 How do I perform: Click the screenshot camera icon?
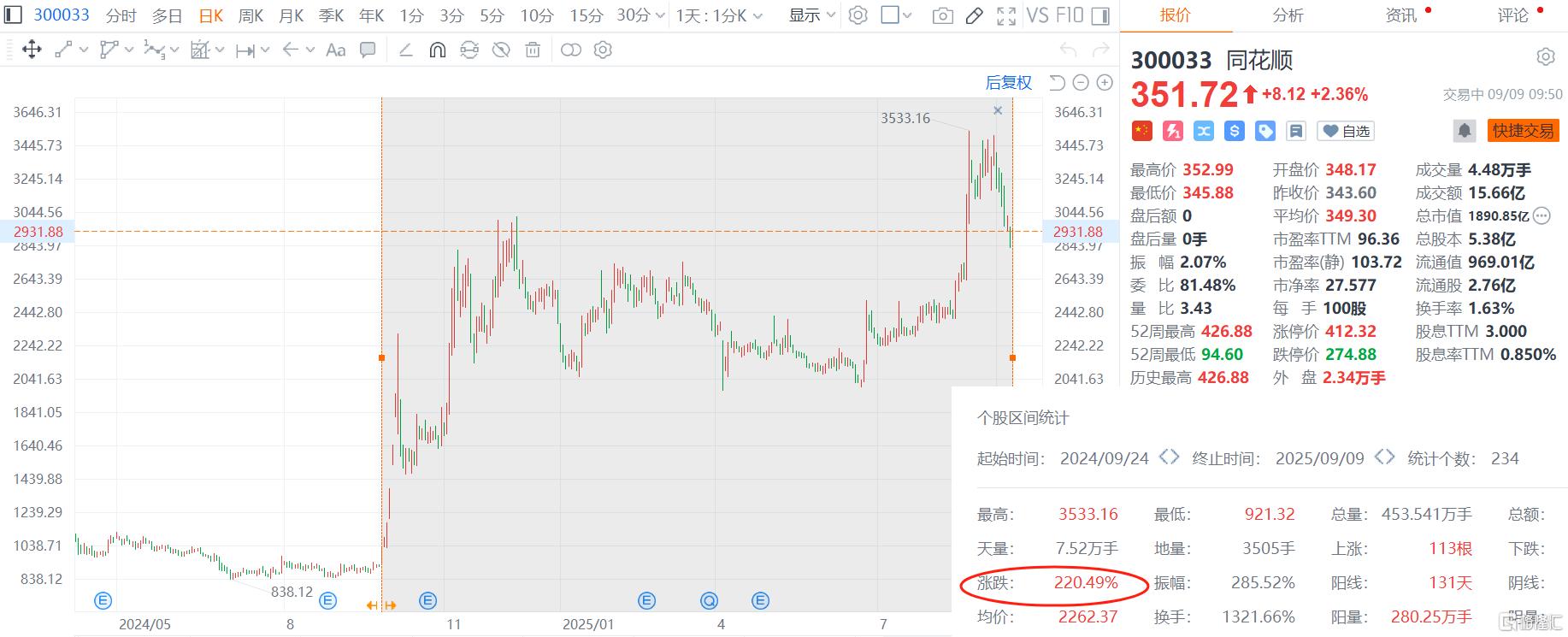(x=942, y=15)
